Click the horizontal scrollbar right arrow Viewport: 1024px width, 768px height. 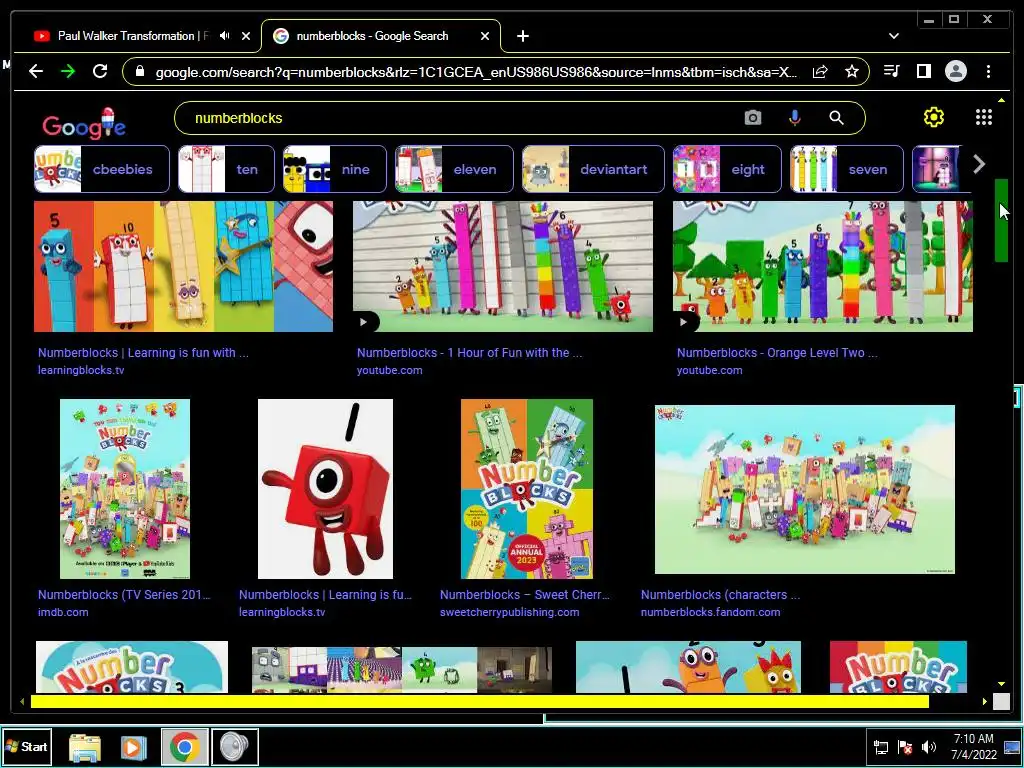click(x=985, y=701)
